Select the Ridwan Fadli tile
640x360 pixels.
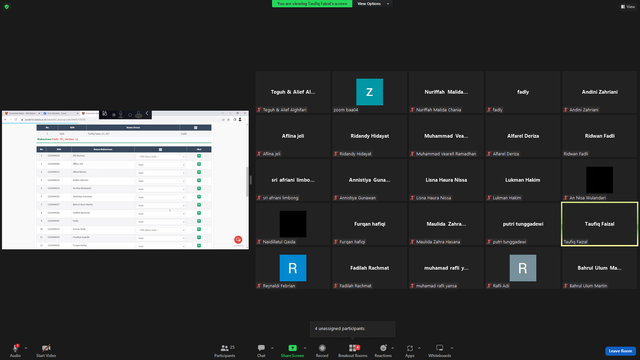(x=600, y=136)
